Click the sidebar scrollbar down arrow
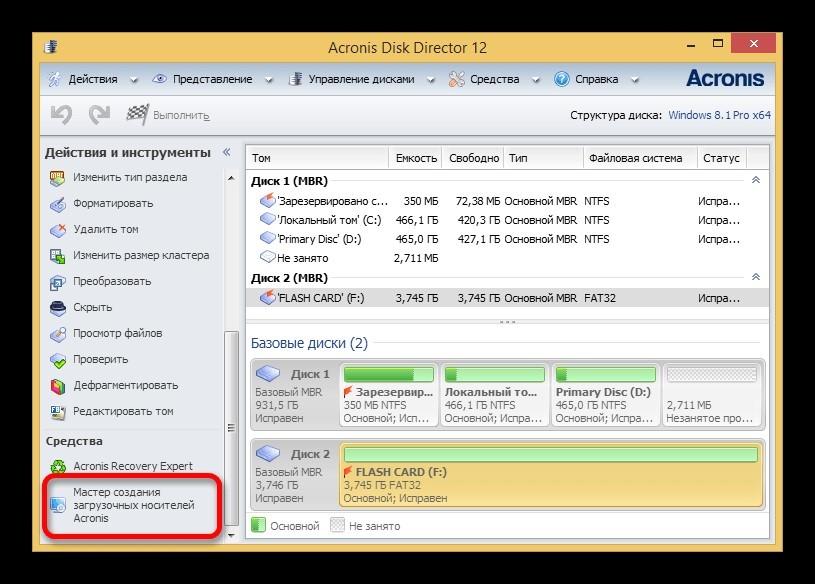 coord(231,535)
